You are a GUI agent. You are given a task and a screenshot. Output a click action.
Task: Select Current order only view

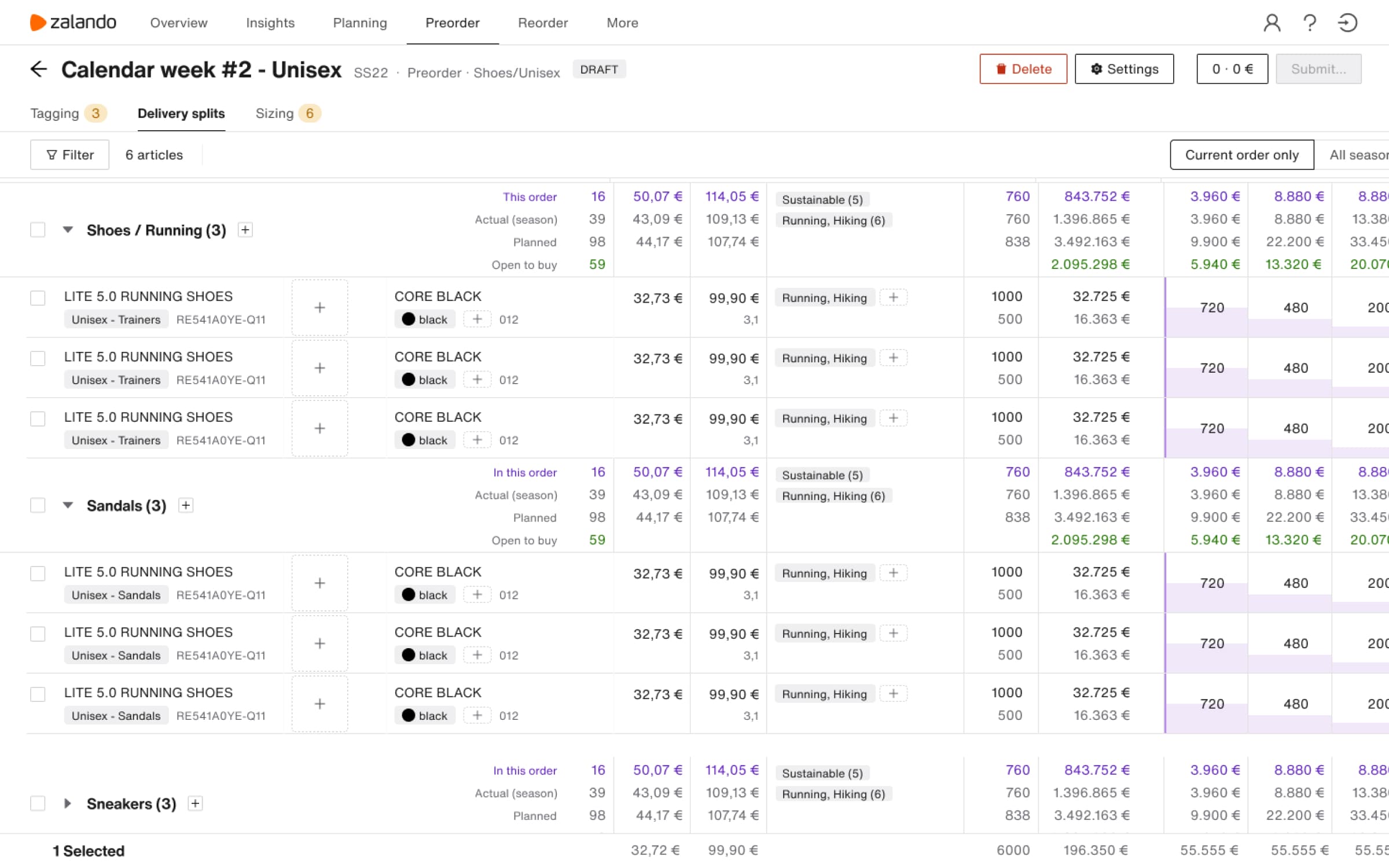[x=1242, y=155]
